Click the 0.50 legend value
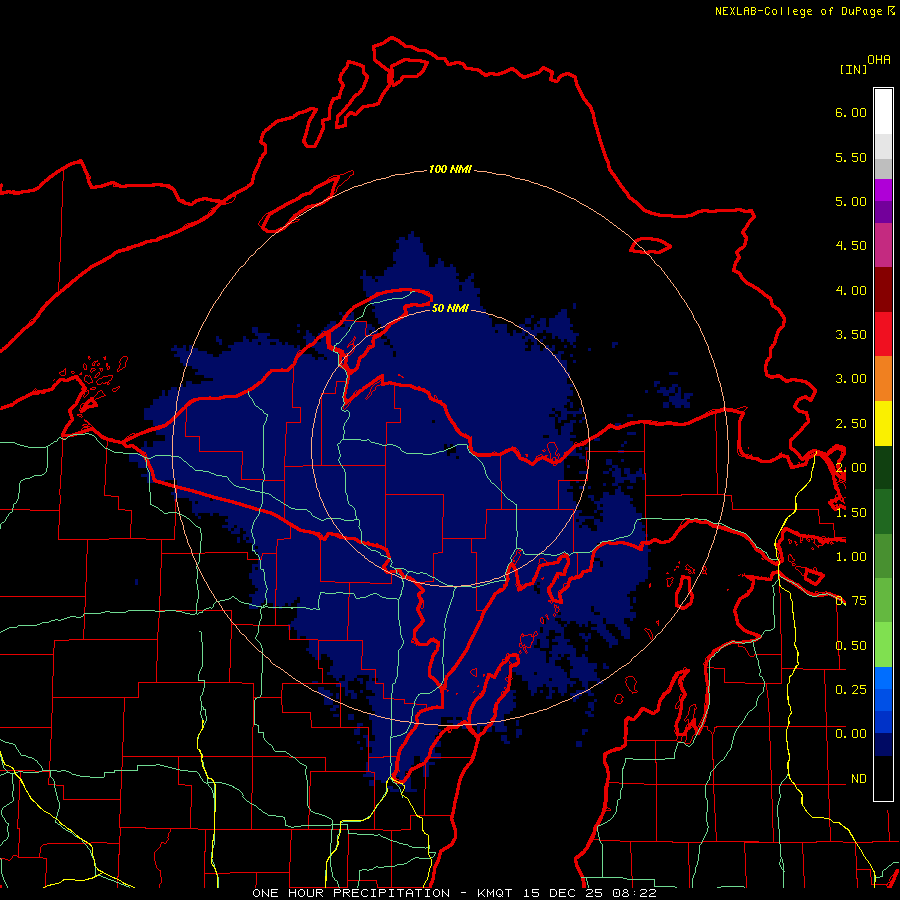This screenshot has height=900, width=900. point(851,646)
